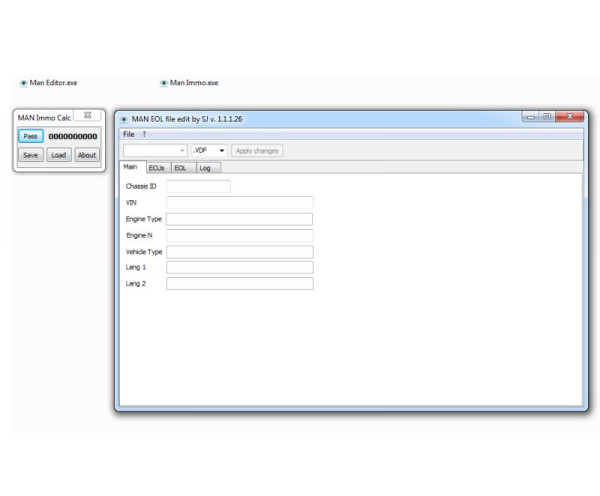Switch to the EOL tab

(180, 168)
